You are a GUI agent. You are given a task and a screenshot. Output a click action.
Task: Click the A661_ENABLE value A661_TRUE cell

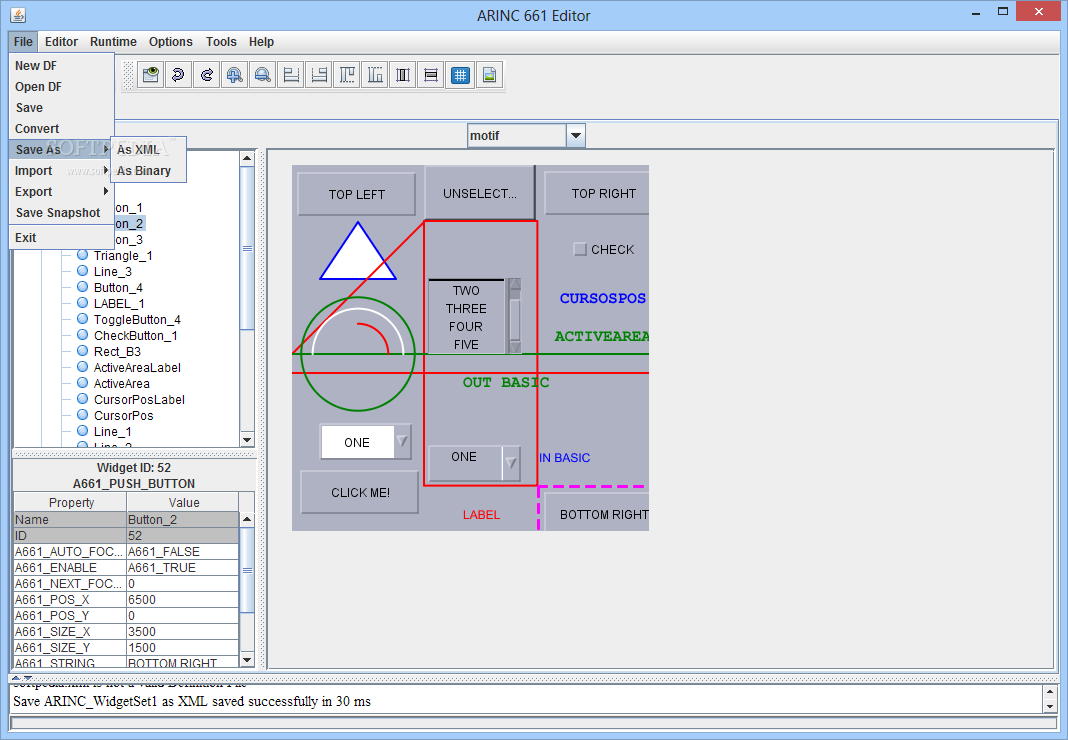pyautogui.click(x=183, y=568)
